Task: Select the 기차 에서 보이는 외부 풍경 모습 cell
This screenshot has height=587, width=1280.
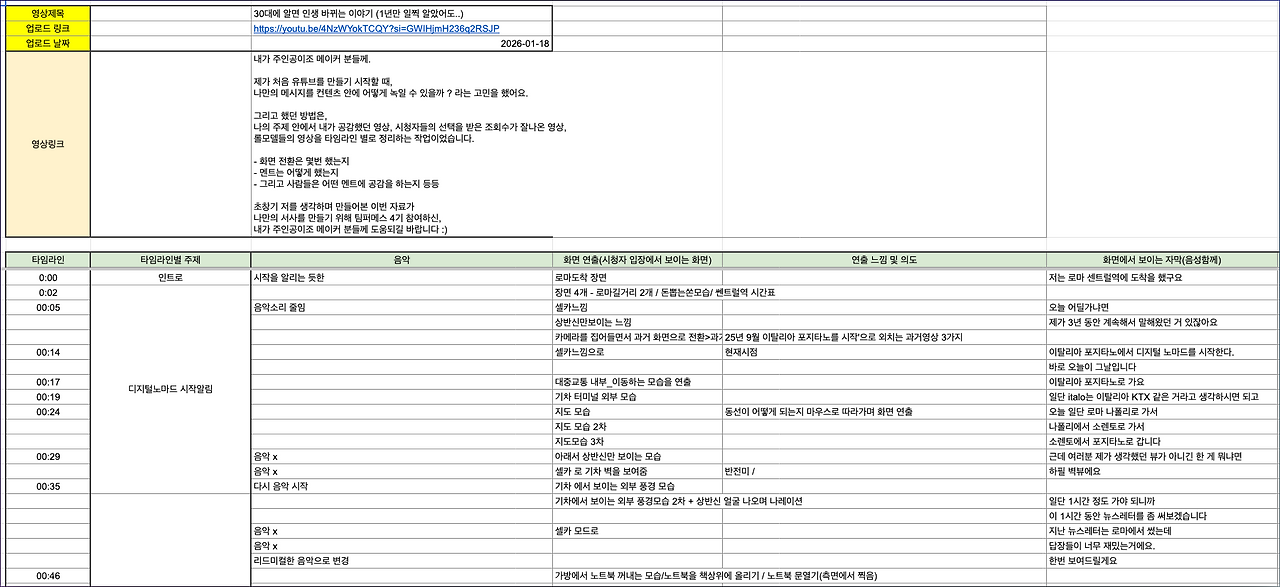Action: (x=637, y=486)
